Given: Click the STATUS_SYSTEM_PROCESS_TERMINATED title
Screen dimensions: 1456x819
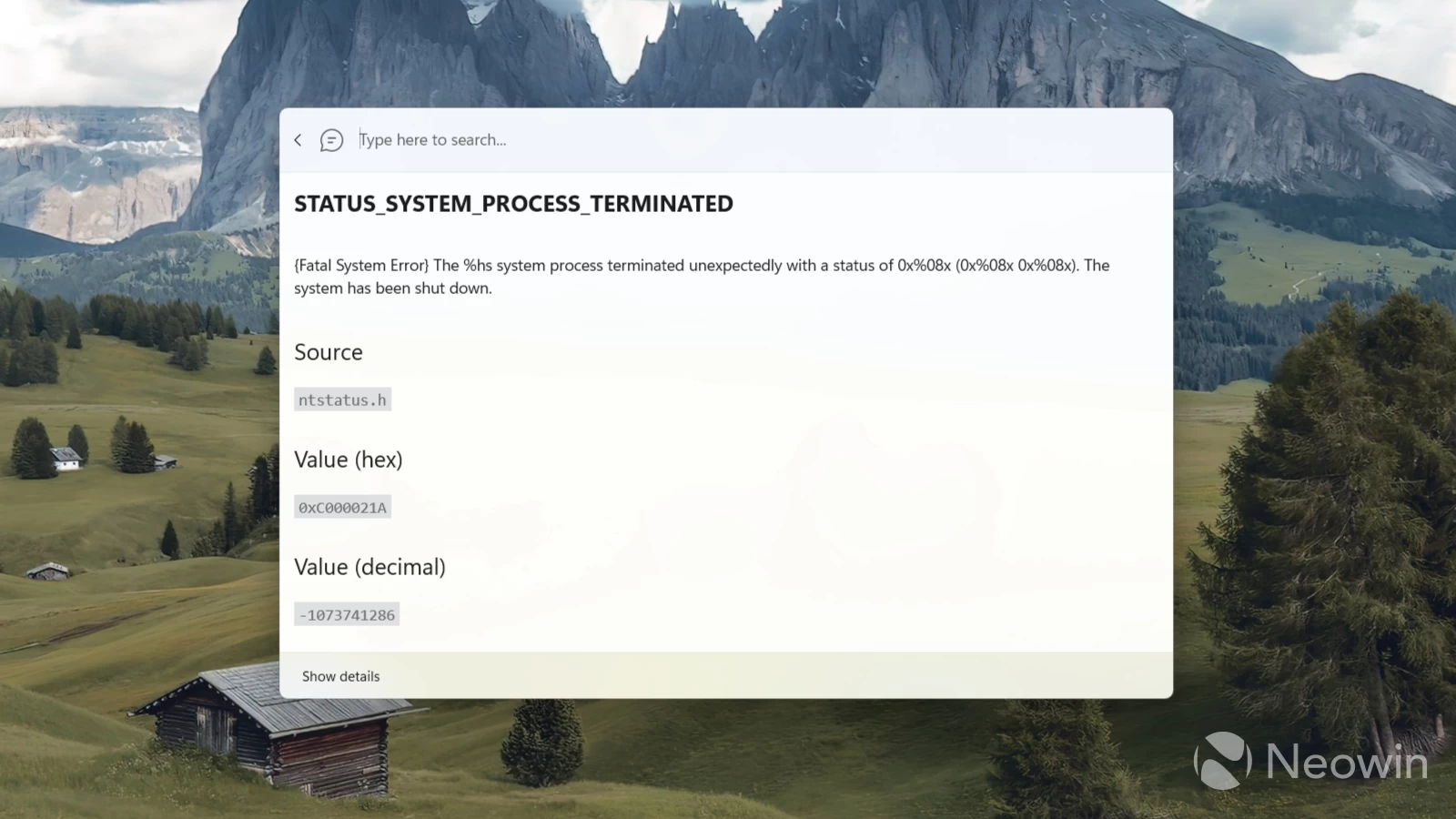Looking at the screenshot, I should click(513, 204).
